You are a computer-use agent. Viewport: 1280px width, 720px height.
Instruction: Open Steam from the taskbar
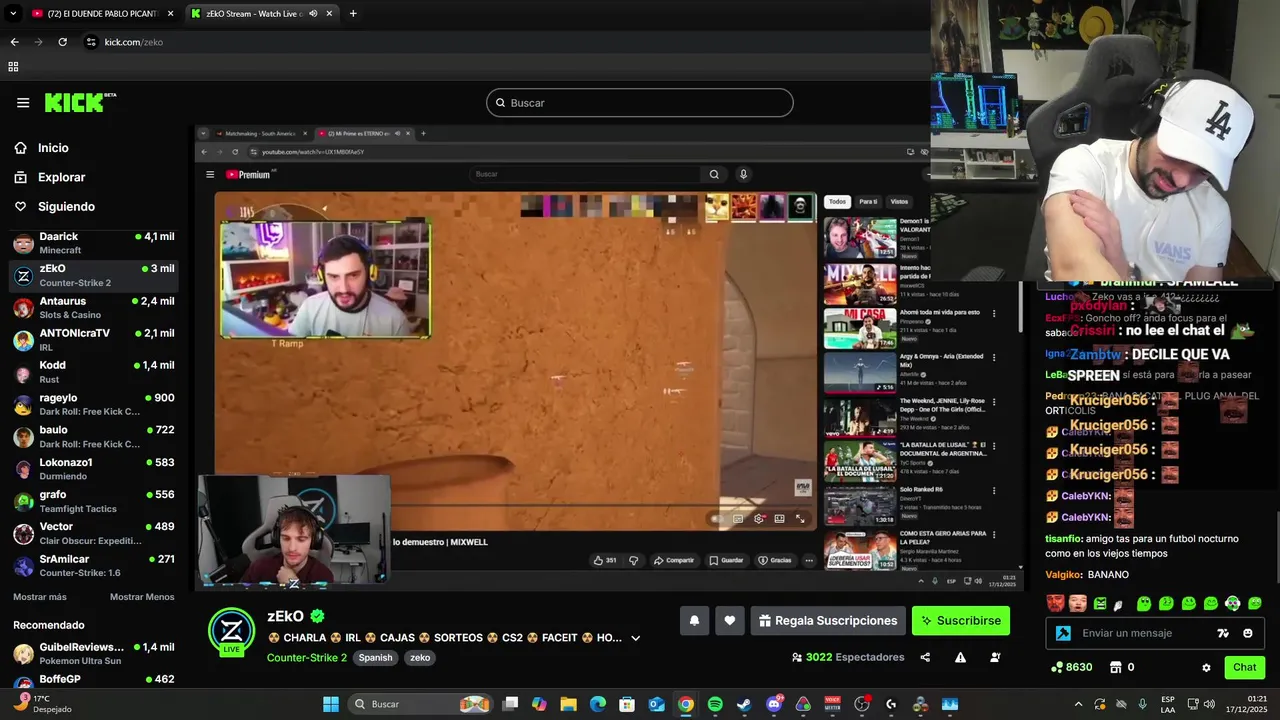744,704
